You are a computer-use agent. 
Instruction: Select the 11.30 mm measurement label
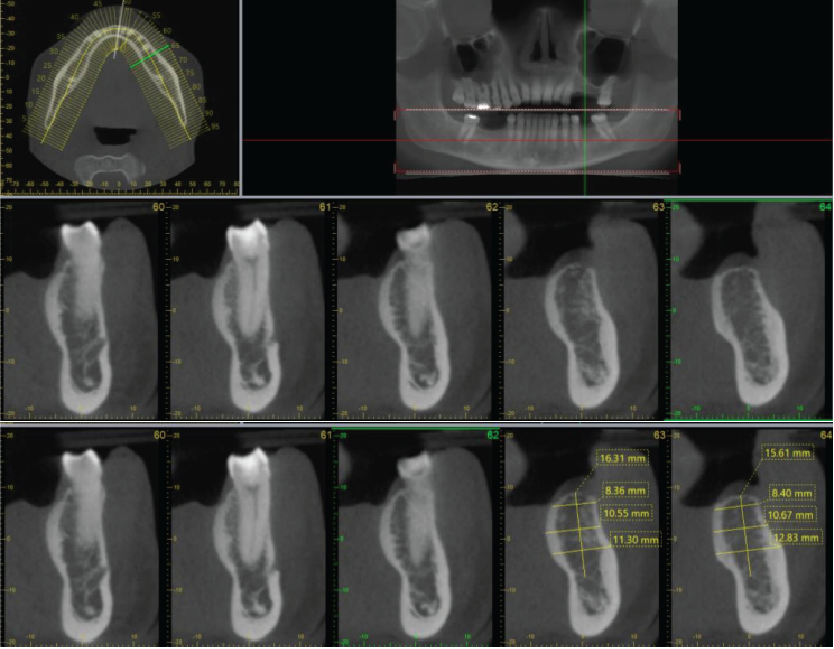(636, 540)
